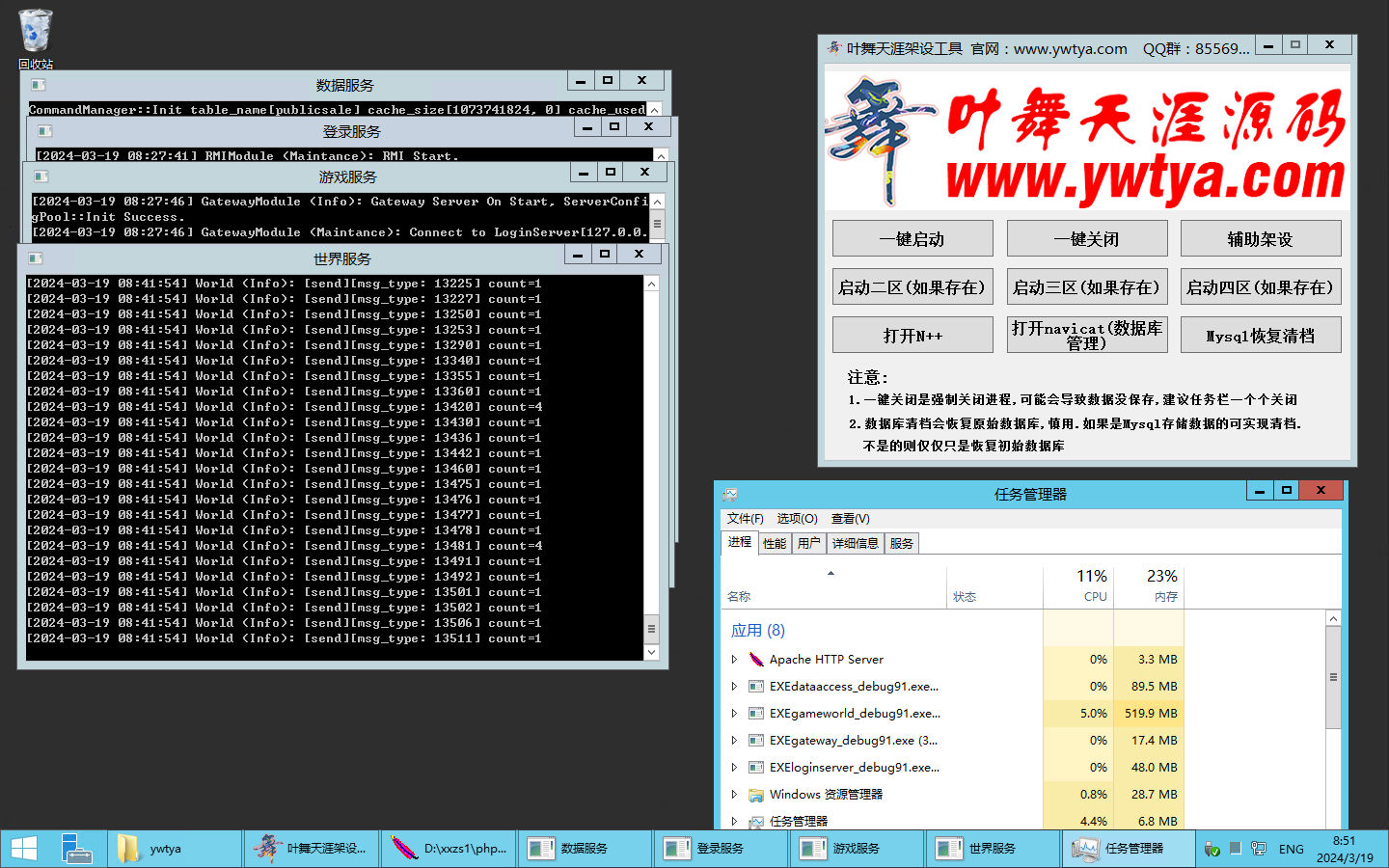The height and width of the screenshot is (868, 1389).
Task: Click the 应用 (8) group heading
Action: [x=758, y=631]
